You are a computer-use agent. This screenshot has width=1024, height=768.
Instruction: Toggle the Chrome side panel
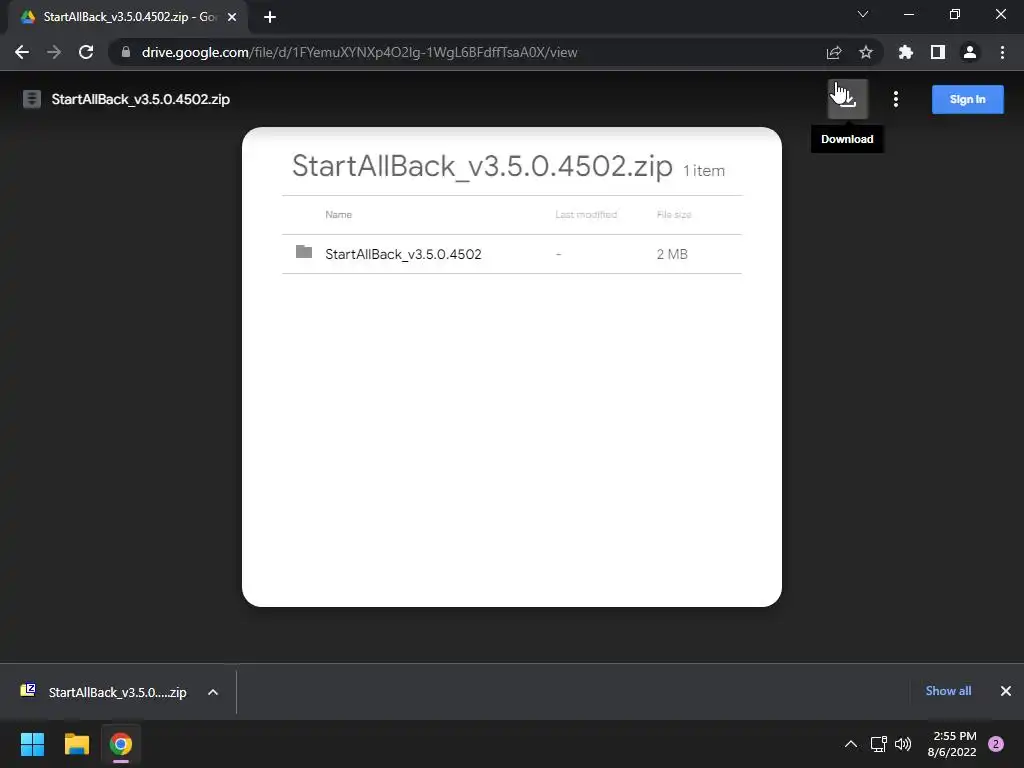938,52
